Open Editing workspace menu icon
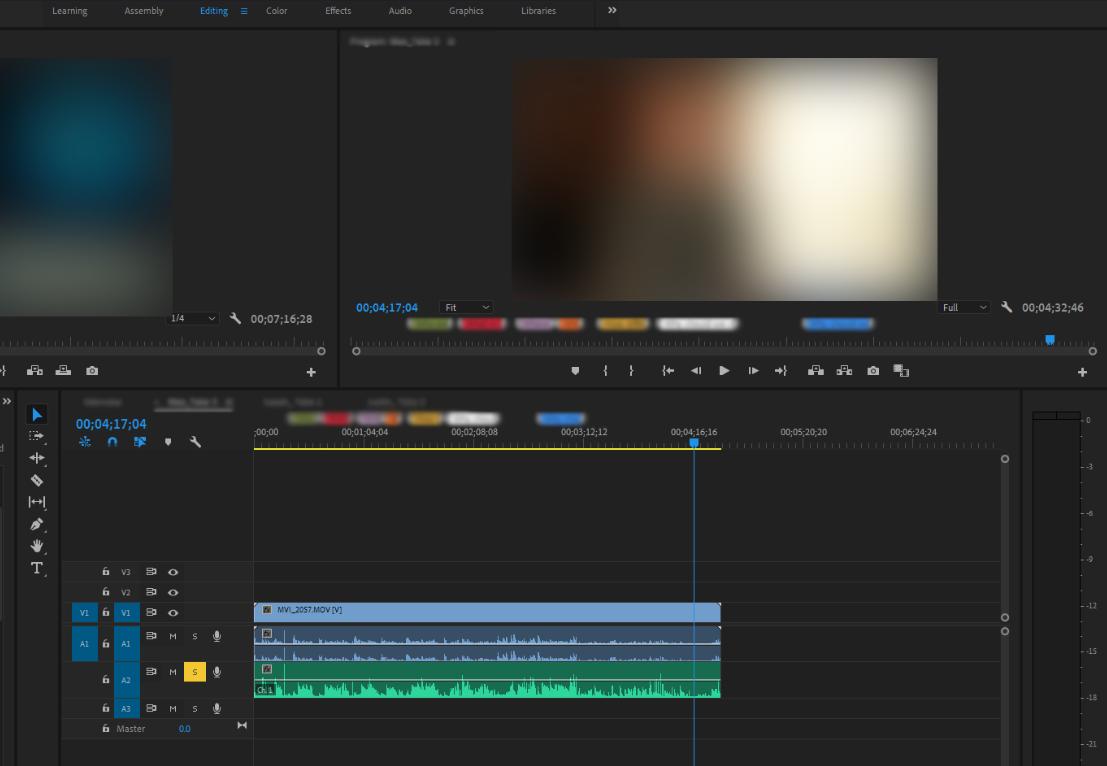The width and height of the screenshot is (1107, 766). pos(244,11)
